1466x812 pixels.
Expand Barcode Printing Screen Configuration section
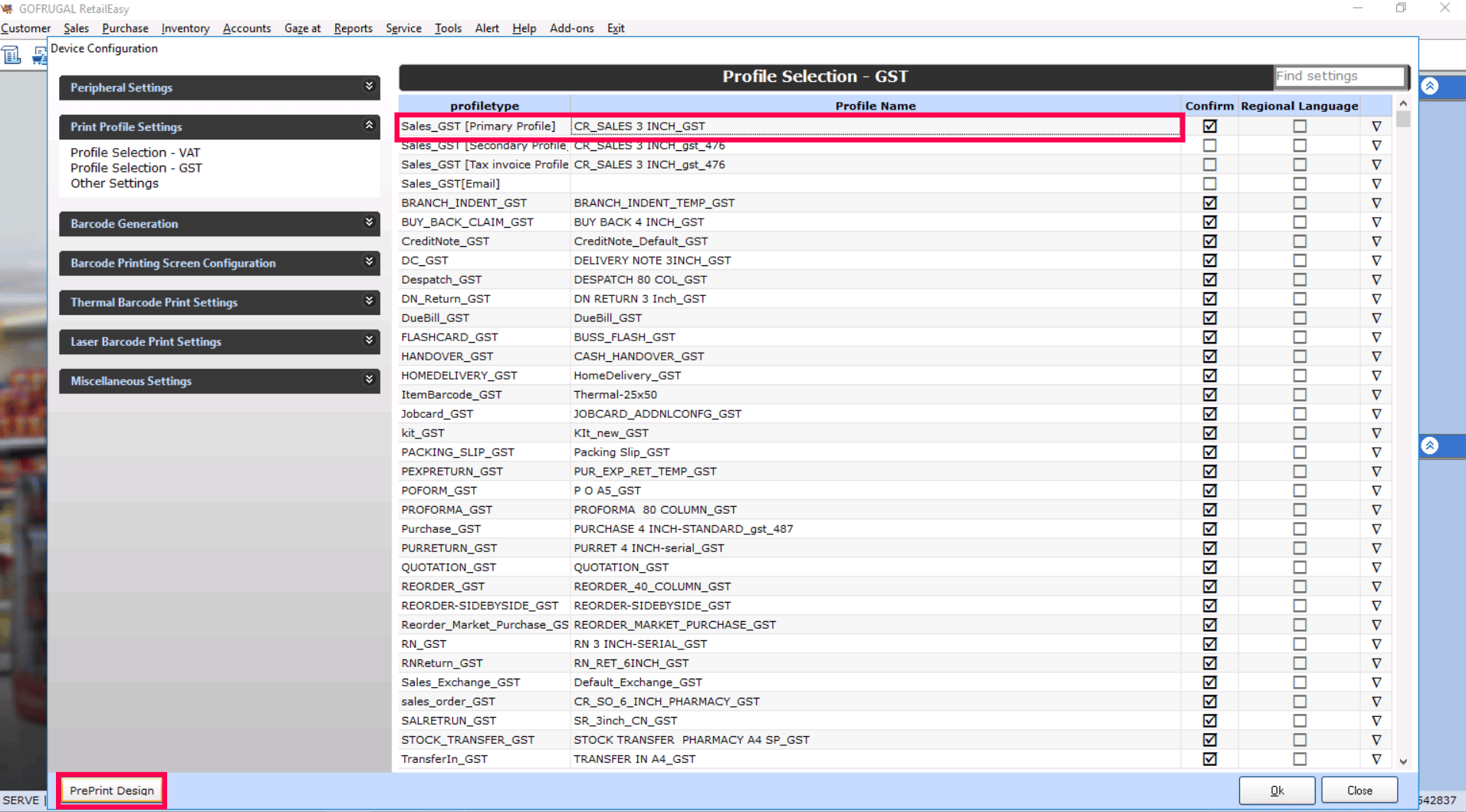click(x=219, y=263)
